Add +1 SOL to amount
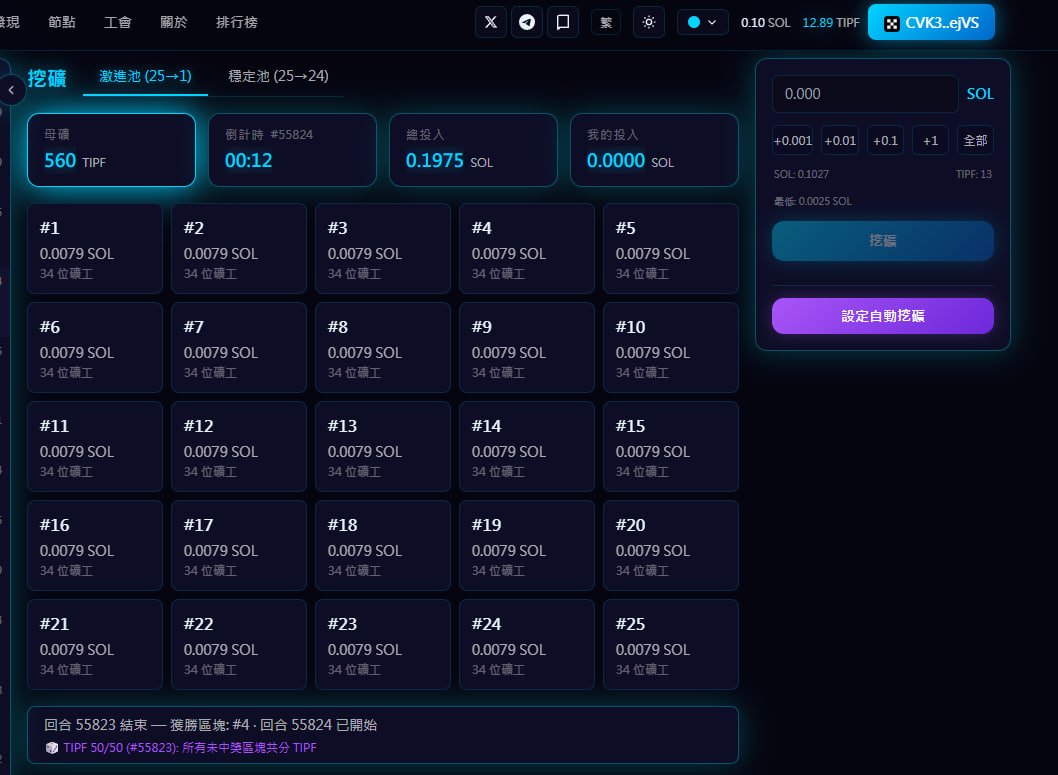This screenshot has width=1058, height=775. point(930,140)
